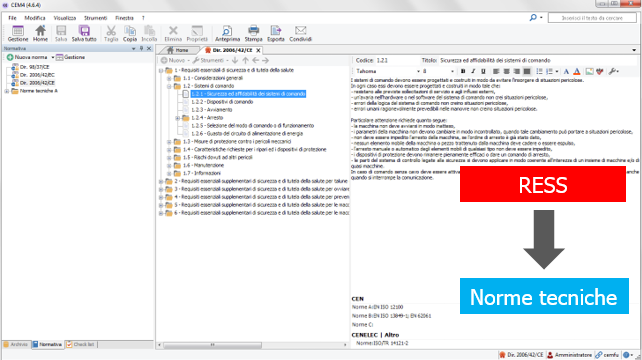Click the Nuova norma button
The height and width of the screenshot is (360, 642).
pyautogui.click(x=28, y=57)
